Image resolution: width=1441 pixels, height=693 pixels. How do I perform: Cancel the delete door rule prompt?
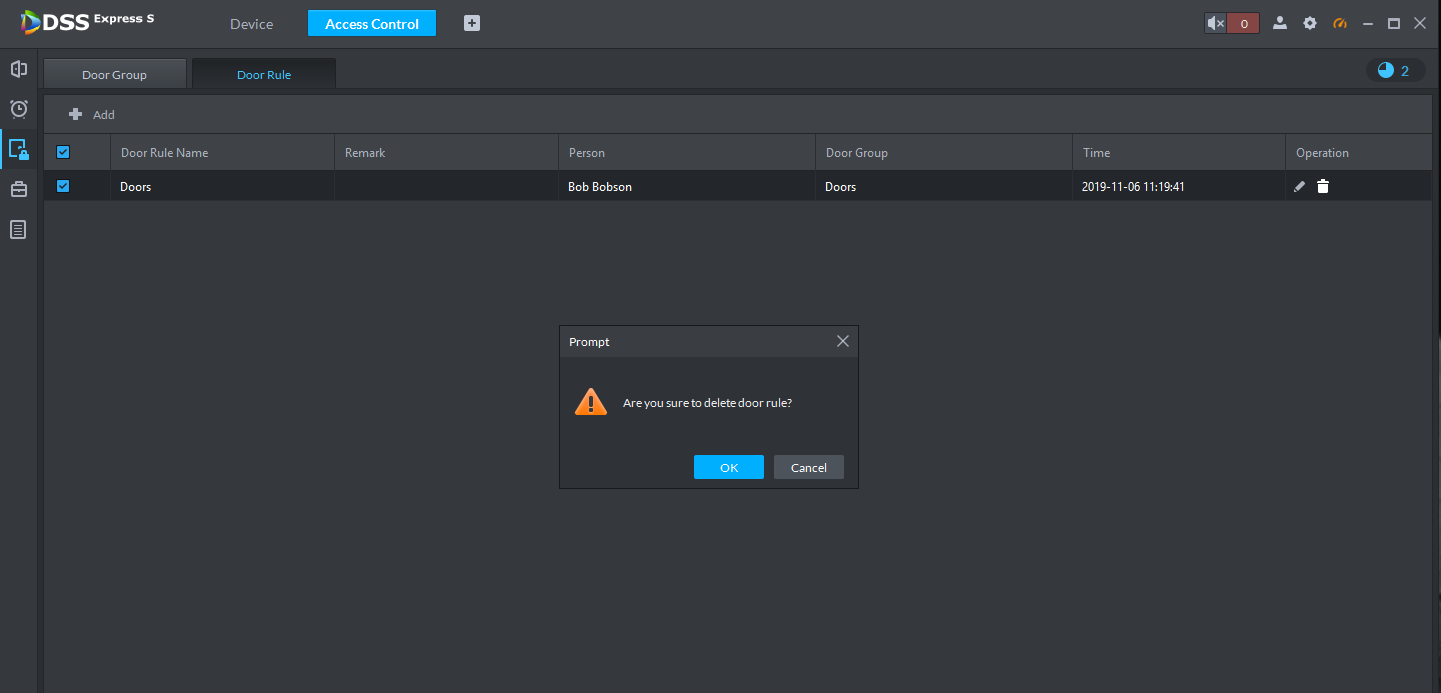[809, 467]
